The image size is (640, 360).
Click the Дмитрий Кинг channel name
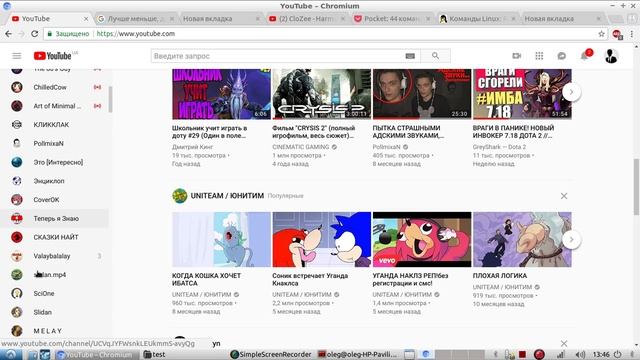(x=192, y=147)
